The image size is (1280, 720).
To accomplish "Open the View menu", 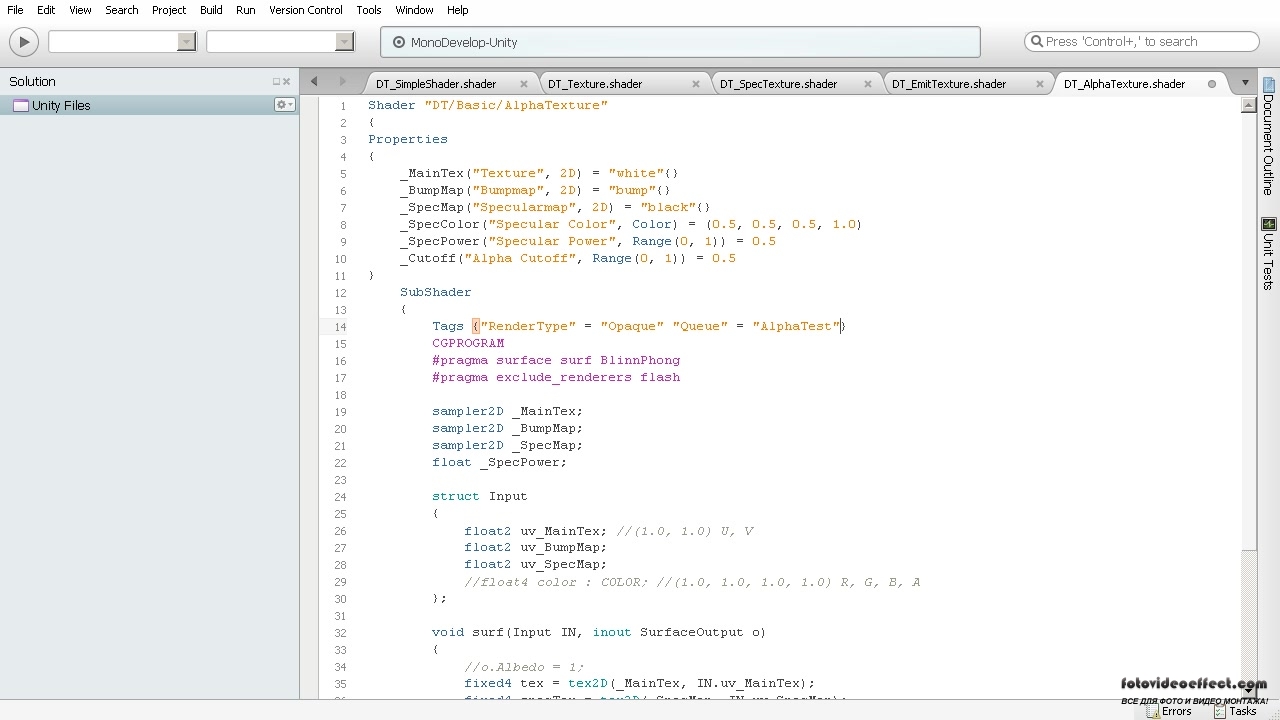I will (x=81, y=10).
